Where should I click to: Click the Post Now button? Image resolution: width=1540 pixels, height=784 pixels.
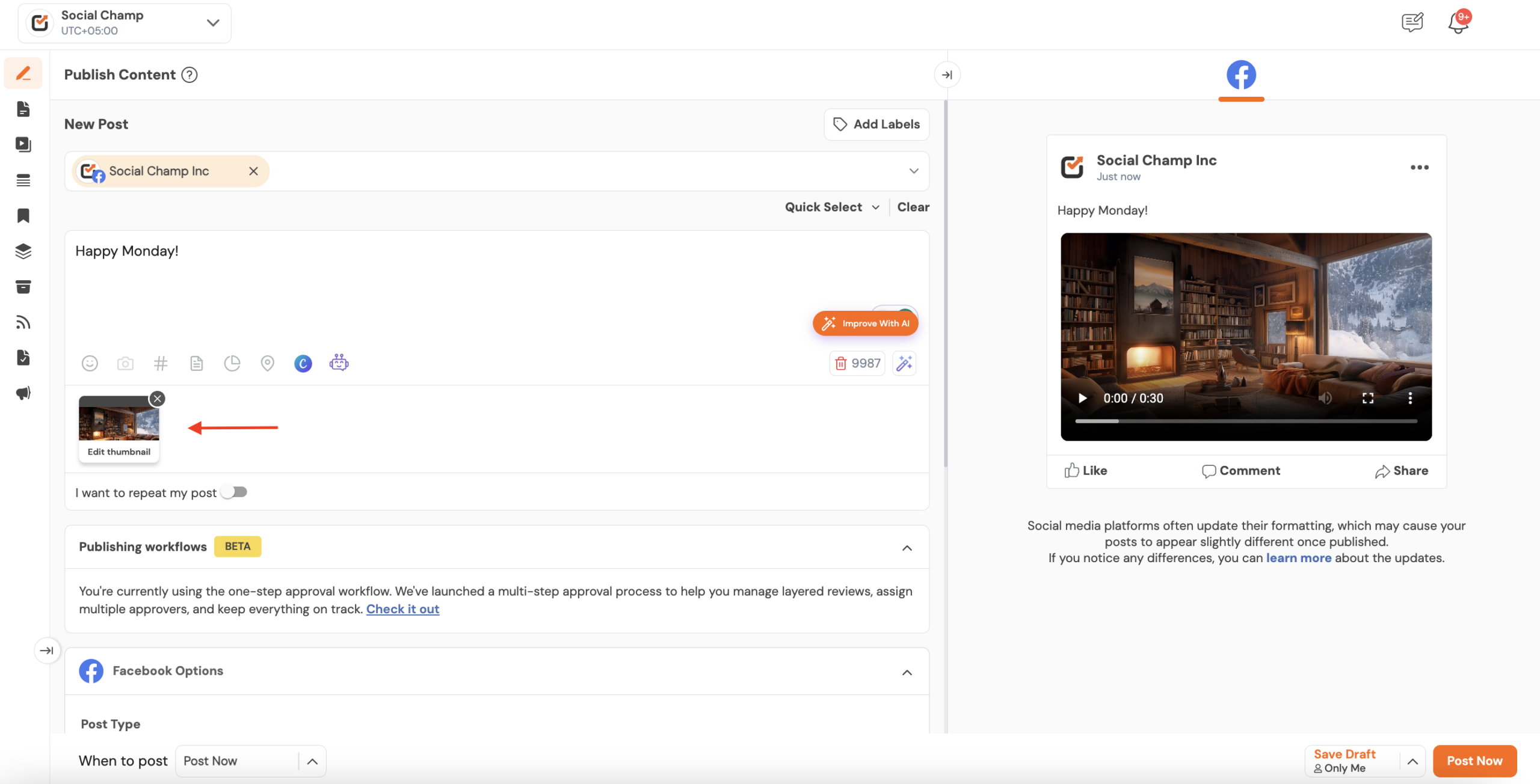point(1474,761)
